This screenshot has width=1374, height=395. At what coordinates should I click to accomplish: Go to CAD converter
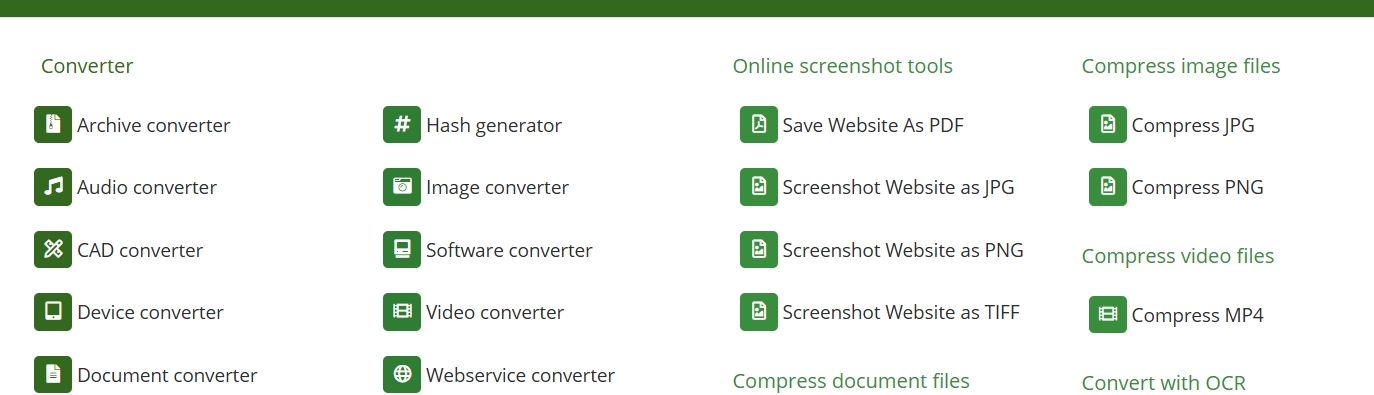point(140,250)
